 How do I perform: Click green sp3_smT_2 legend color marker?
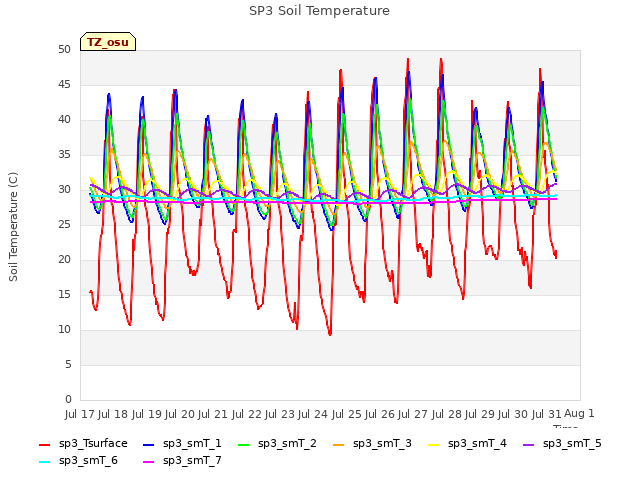click(244, 444)
